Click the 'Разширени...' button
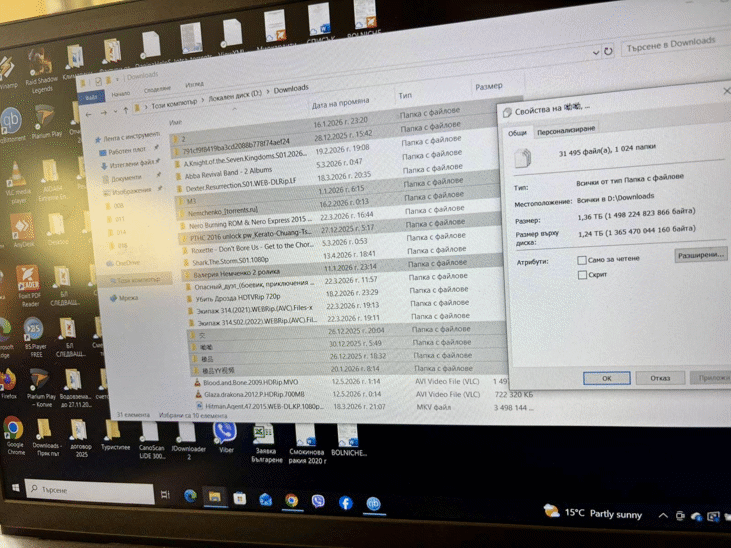This screenshot has height=548, width=731. click(x=700, y=255)
